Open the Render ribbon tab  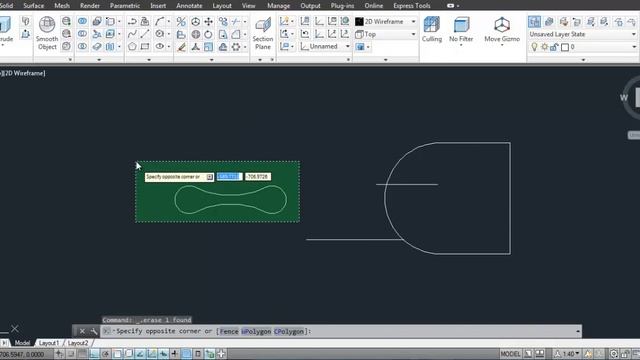pos(90,6)
